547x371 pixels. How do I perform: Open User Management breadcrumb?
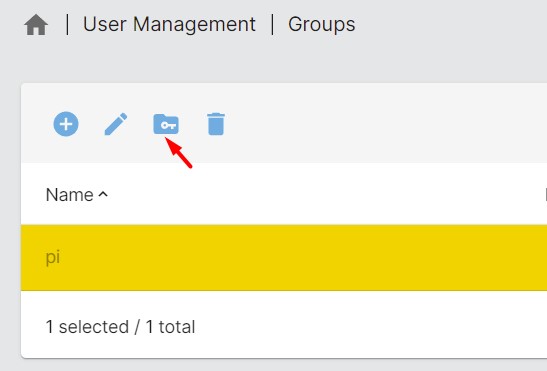tap(169, 24)
